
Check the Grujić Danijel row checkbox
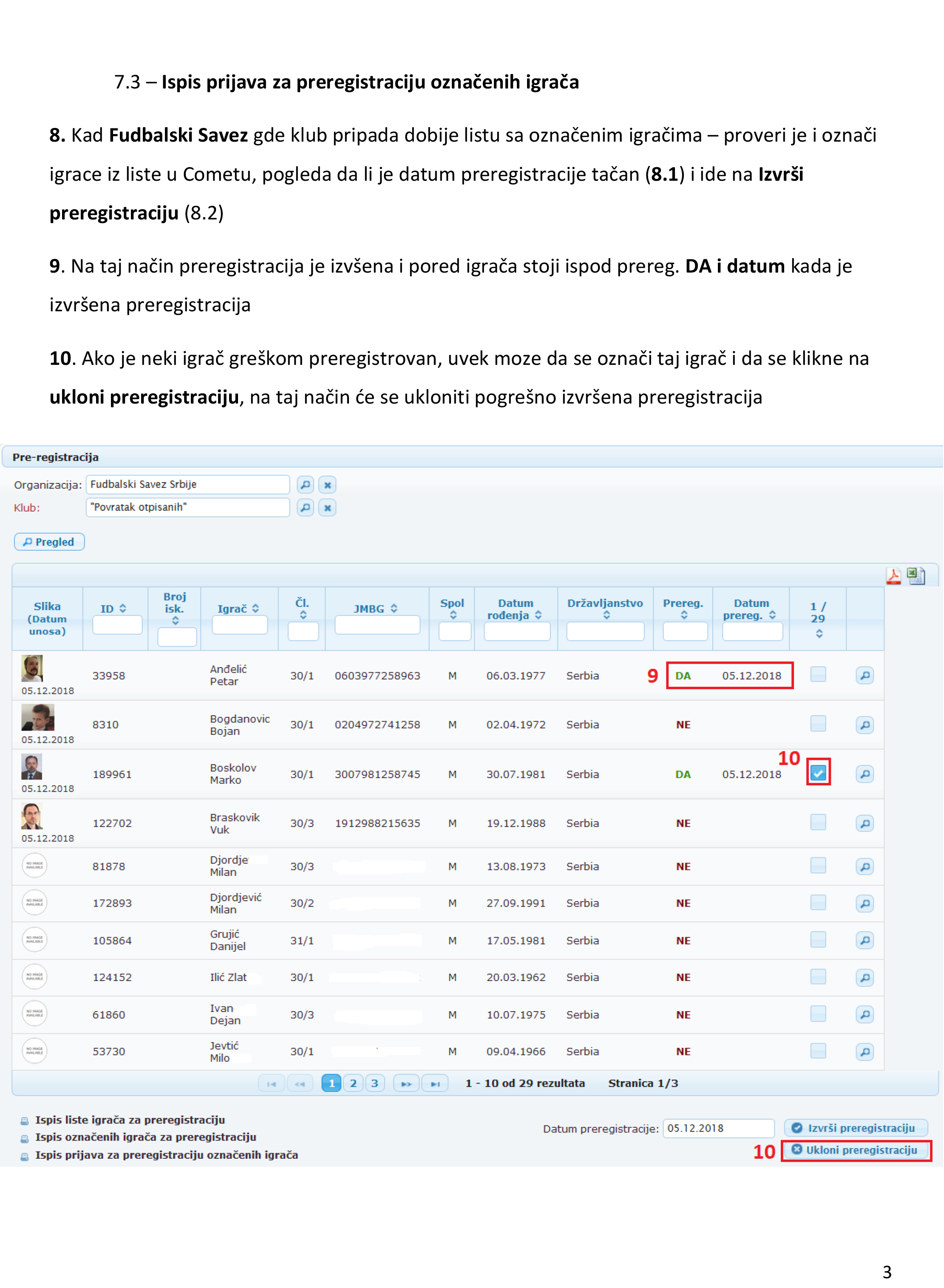pyautogui.click(x=818, y=939)
